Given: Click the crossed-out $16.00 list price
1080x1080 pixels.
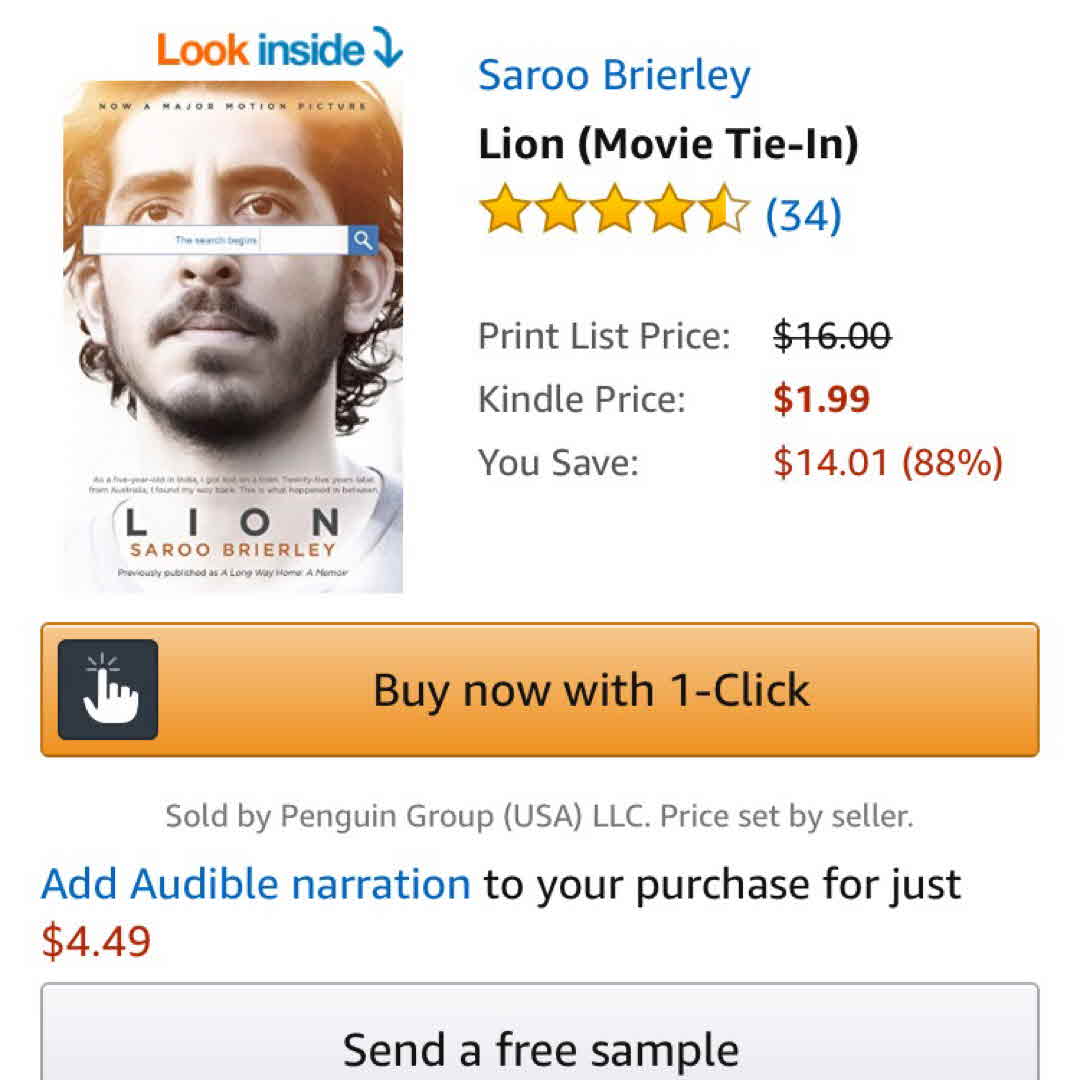Looking at the screenshot, I should click(x=832, y=336).
